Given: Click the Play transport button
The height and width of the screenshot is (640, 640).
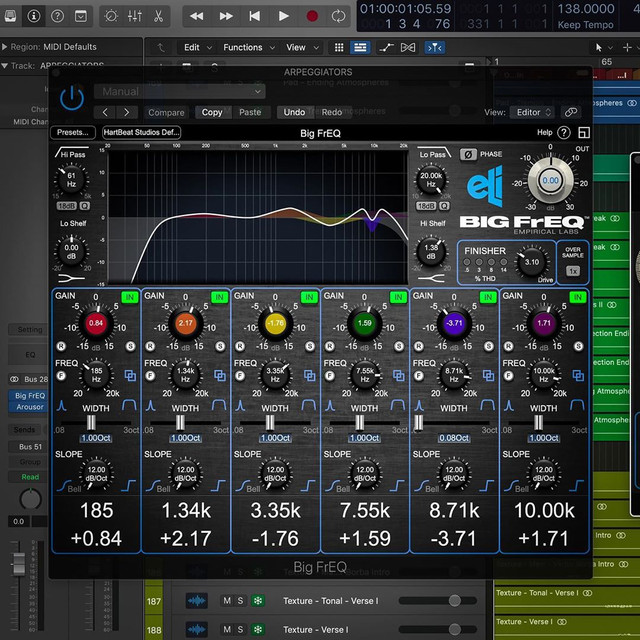Looking at the screenshot, I should 283,16.
